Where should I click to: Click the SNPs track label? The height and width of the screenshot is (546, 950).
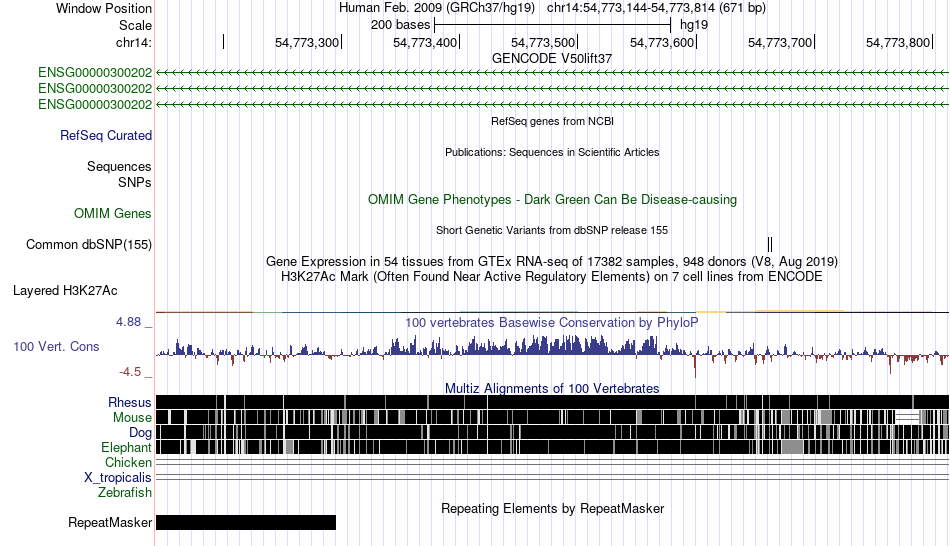[x=135, y=182]
